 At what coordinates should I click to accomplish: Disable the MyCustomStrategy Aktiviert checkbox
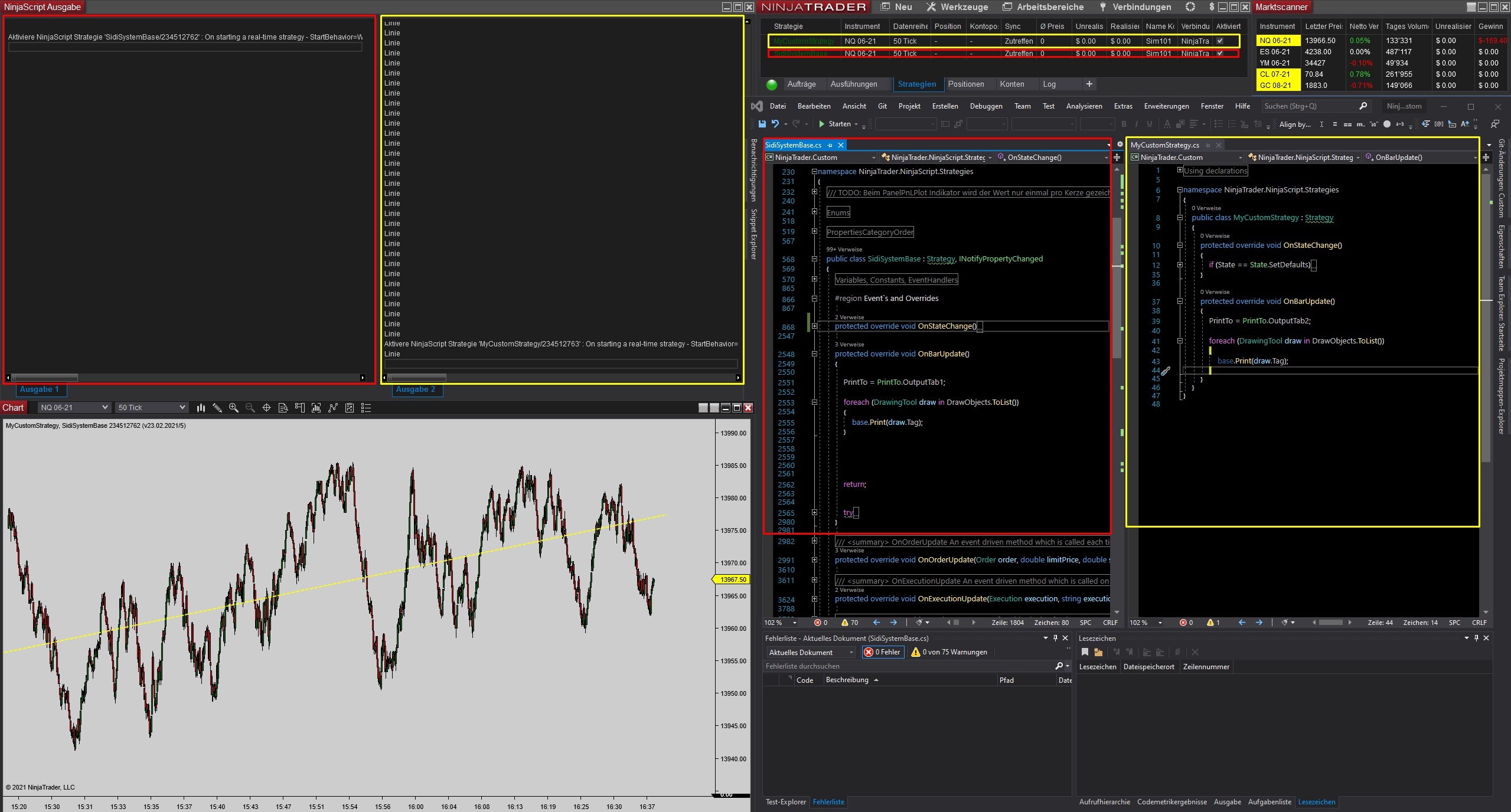click(x=1220, y=41)
